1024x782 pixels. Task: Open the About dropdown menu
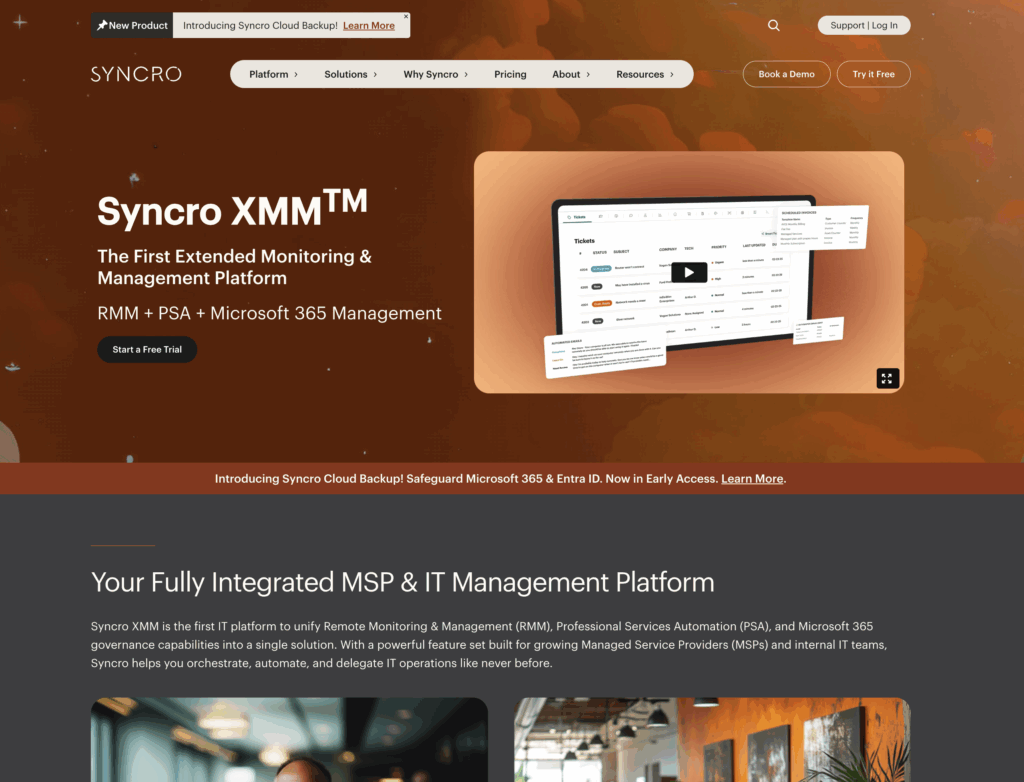[571, 74]
